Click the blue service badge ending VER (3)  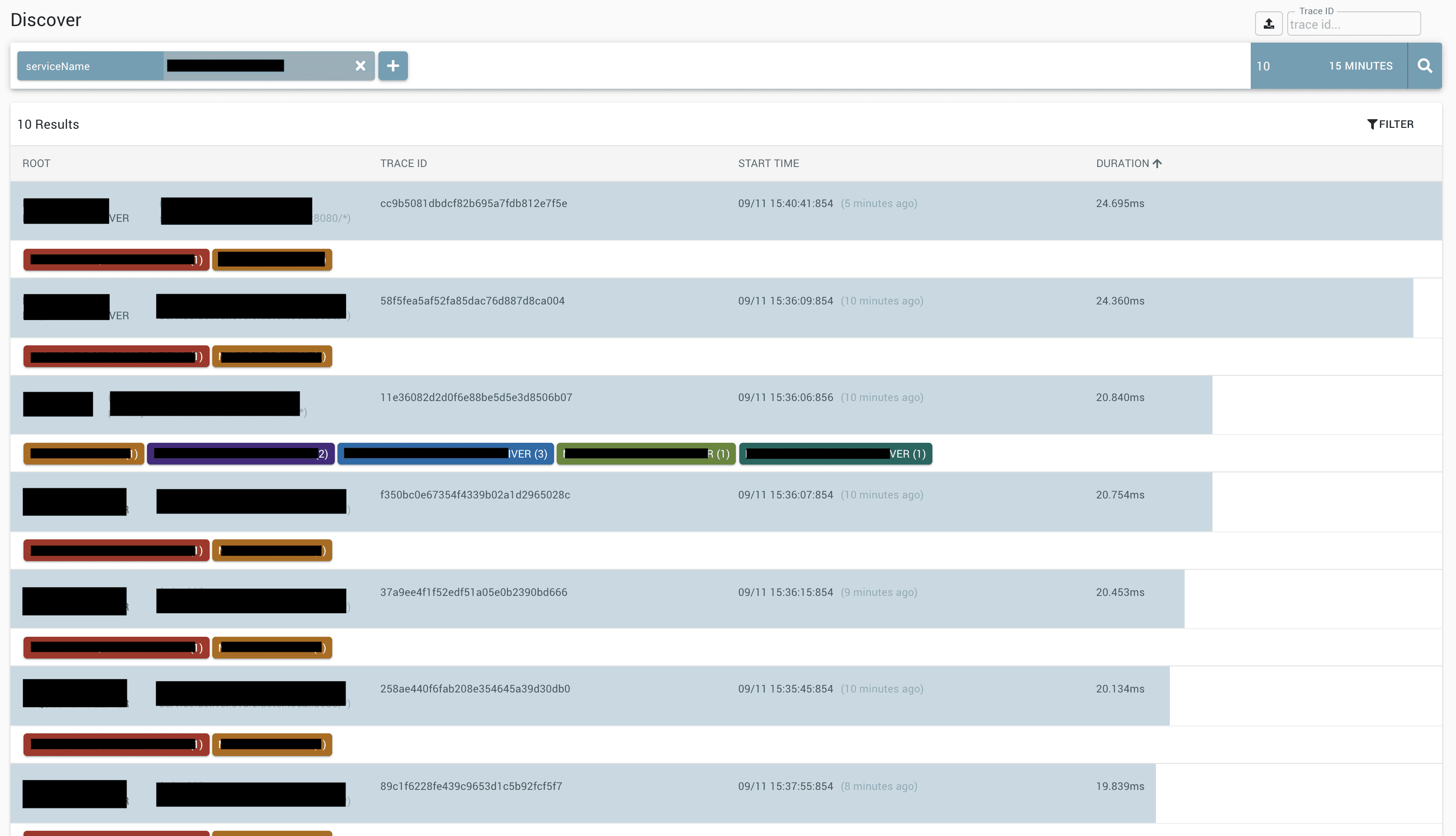(x=445, y=454)
